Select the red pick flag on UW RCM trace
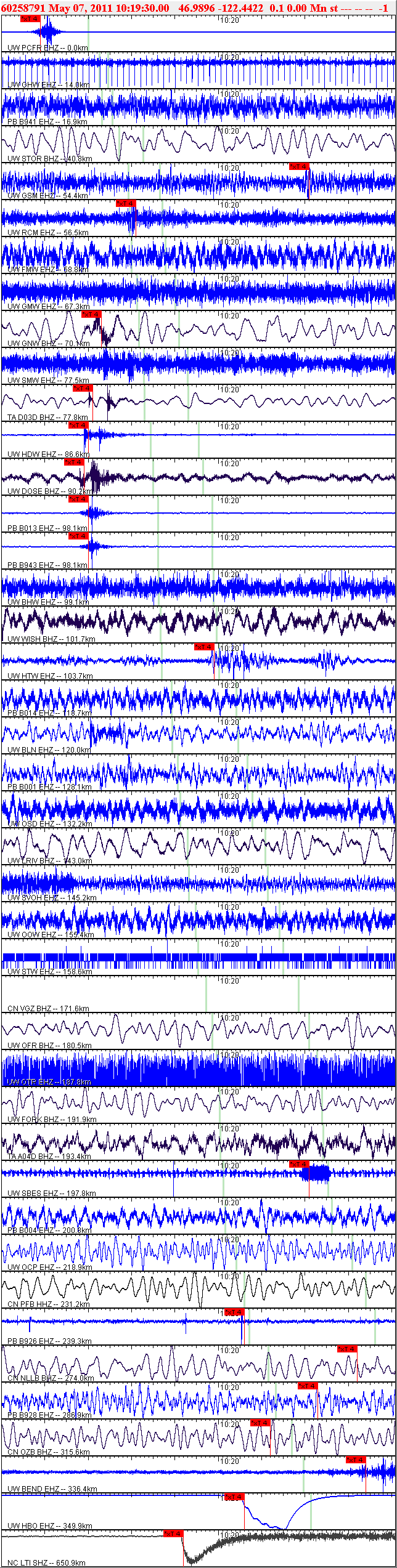 click(126, 204)
